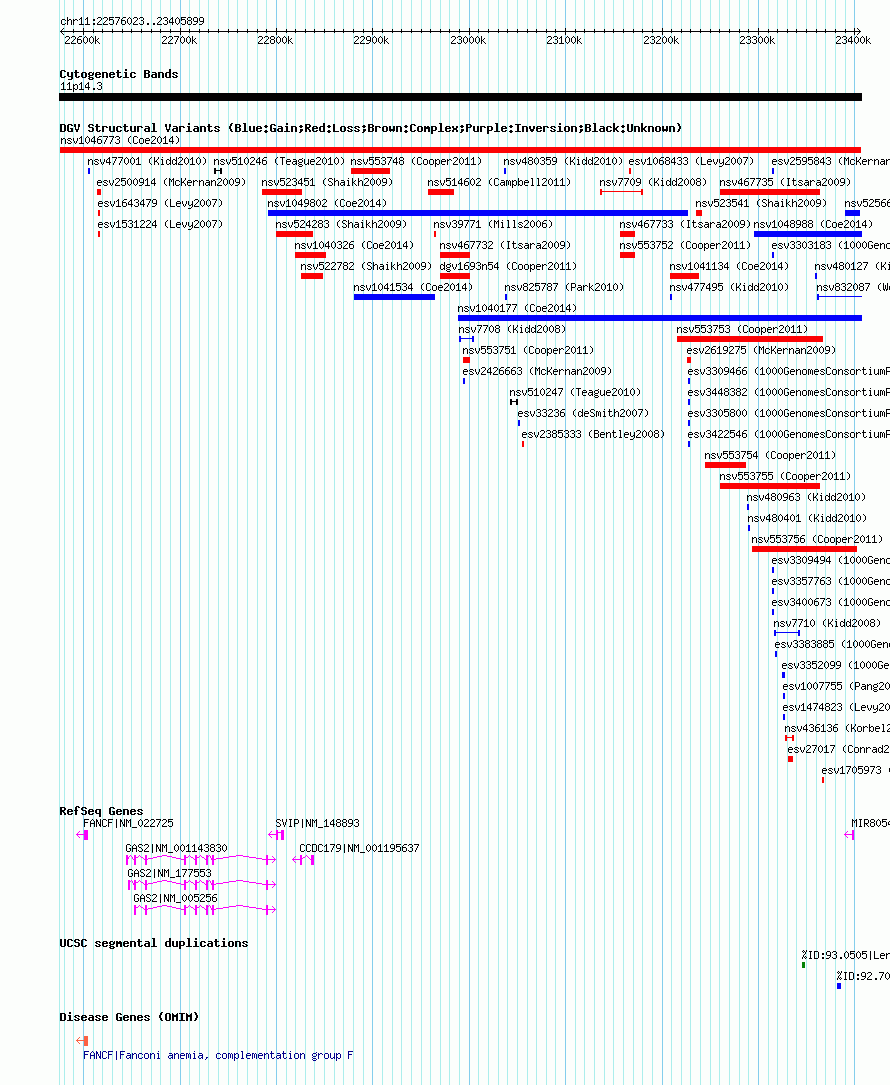Click the red bar under nsv553756

click(804, 549)
